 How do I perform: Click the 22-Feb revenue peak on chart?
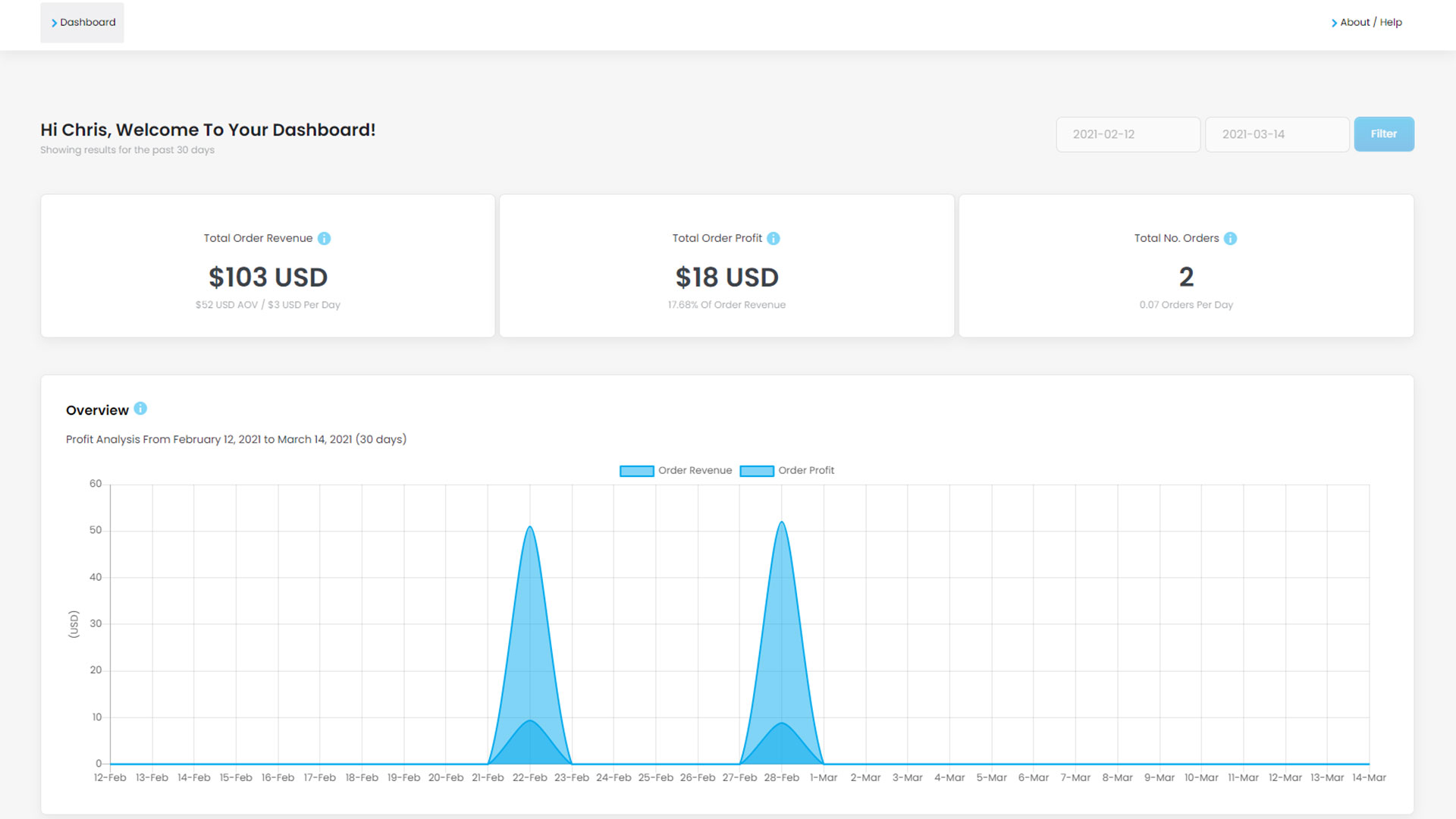(530, 527)
